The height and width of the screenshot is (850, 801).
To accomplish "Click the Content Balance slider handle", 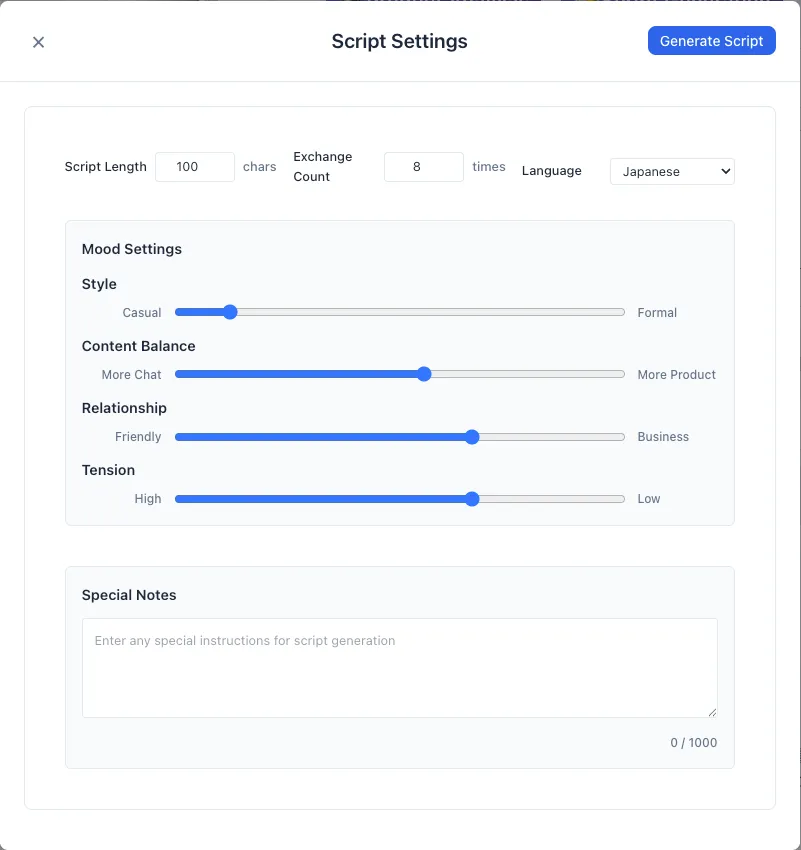I will pos(424,374).
